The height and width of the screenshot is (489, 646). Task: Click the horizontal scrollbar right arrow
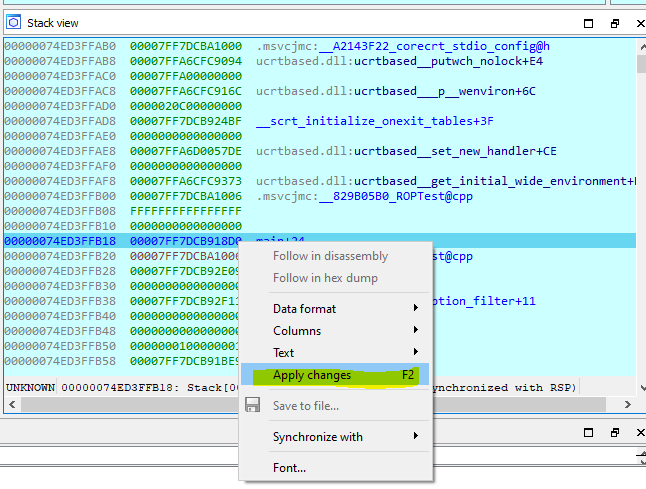626,404
